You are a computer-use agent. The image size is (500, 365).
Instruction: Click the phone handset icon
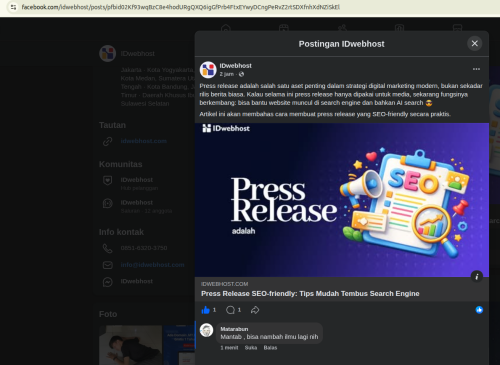pos(108,248)
